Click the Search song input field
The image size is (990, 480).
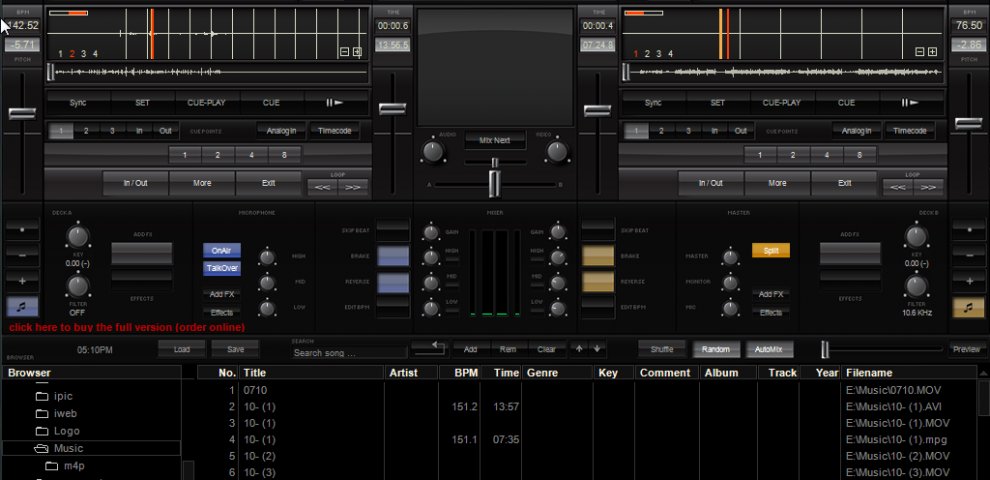[x=349, y=352]
